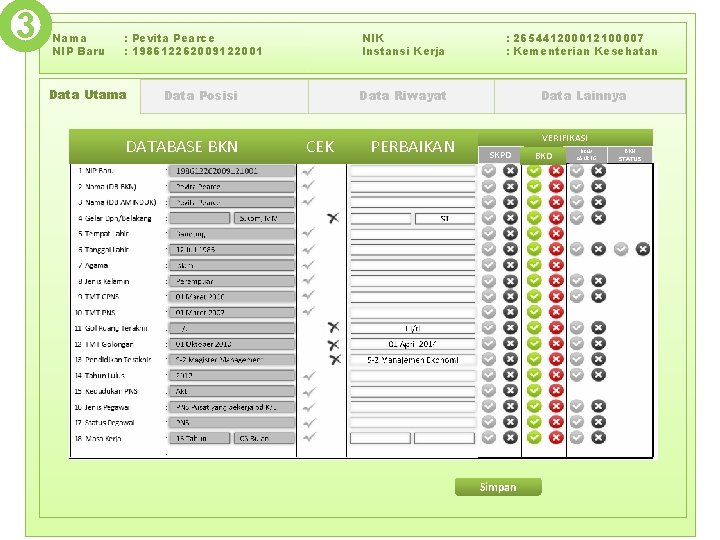
Task: Reject Nama (DB BKN) in SKPD column
Action: click(510, 186)
